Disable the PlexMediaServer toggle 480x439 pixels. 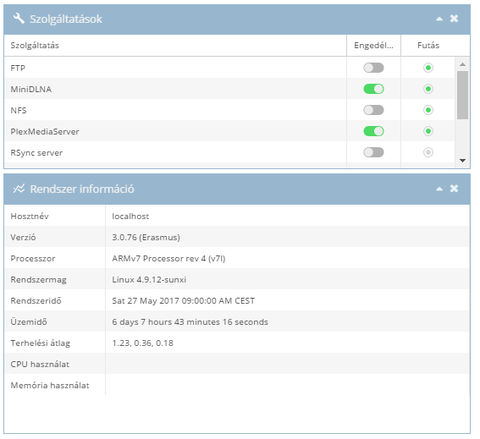pos(373,131)
